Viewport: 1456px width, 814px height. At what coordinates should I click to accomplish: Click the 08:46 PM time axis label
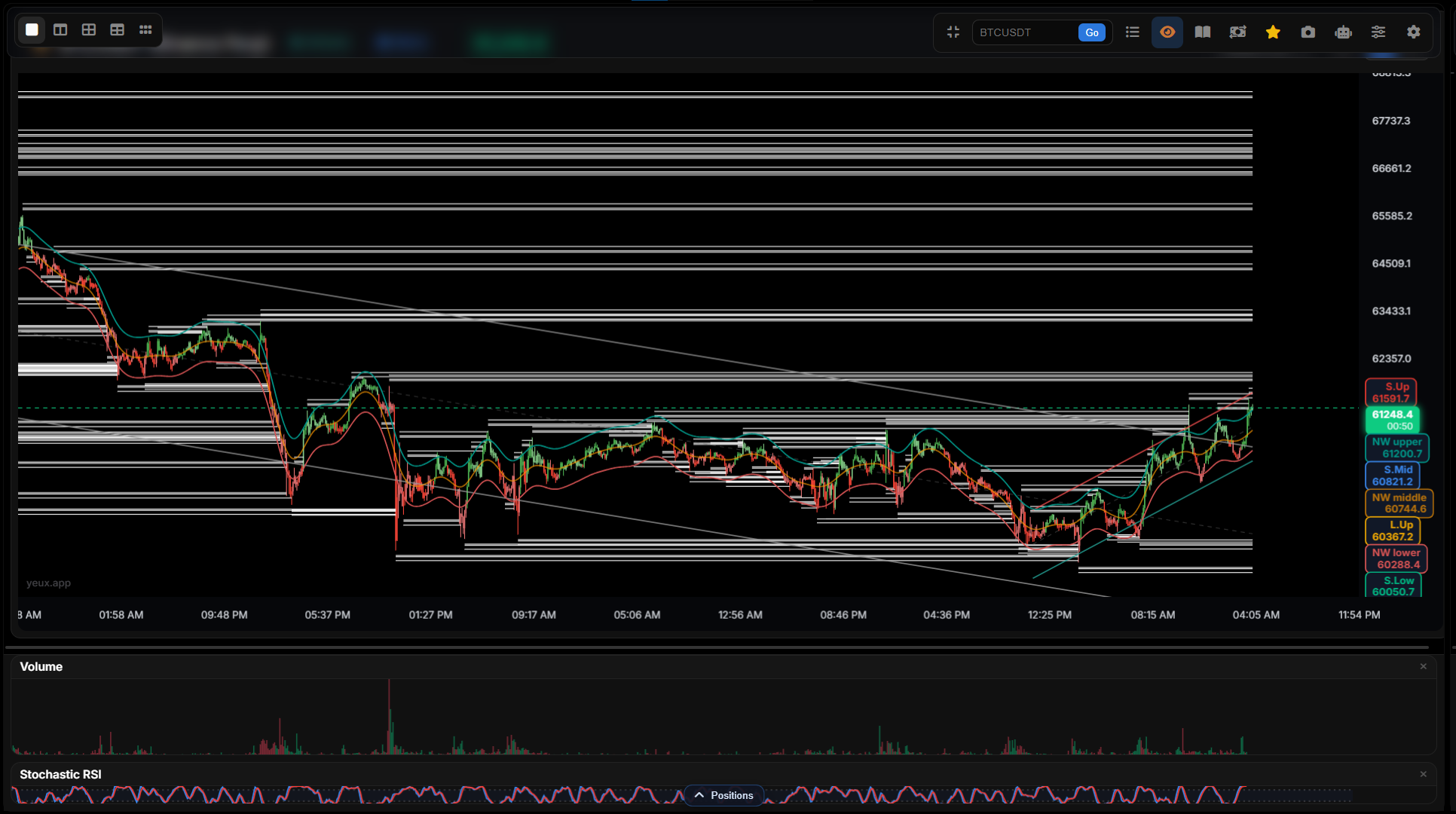843,615
